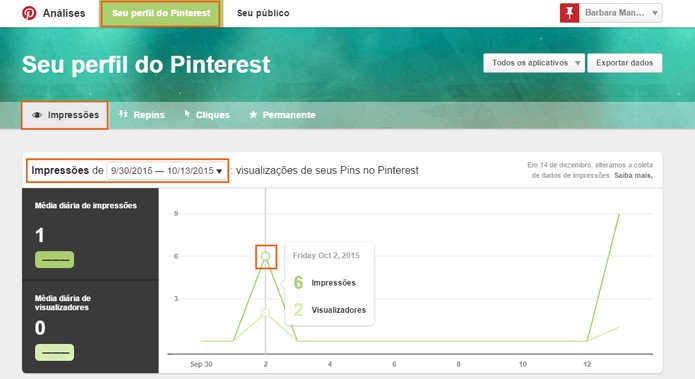Click the eye icon beside Impressões
695x379 pixels.
(37, 115)
